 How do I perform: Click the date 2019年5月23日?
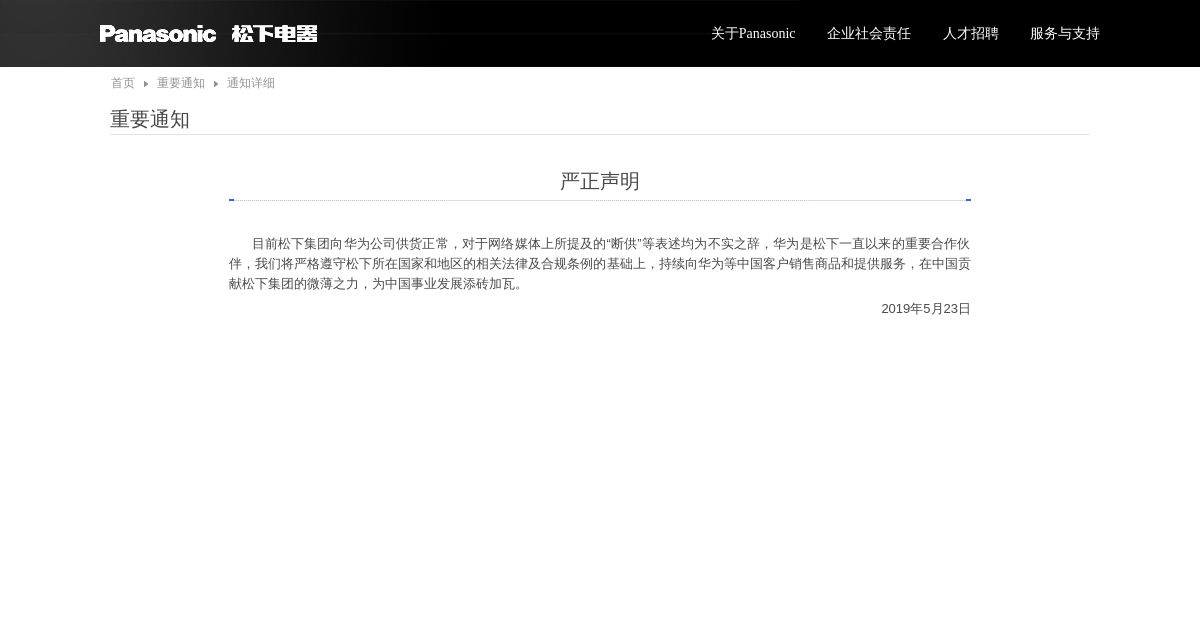point(926,309)
